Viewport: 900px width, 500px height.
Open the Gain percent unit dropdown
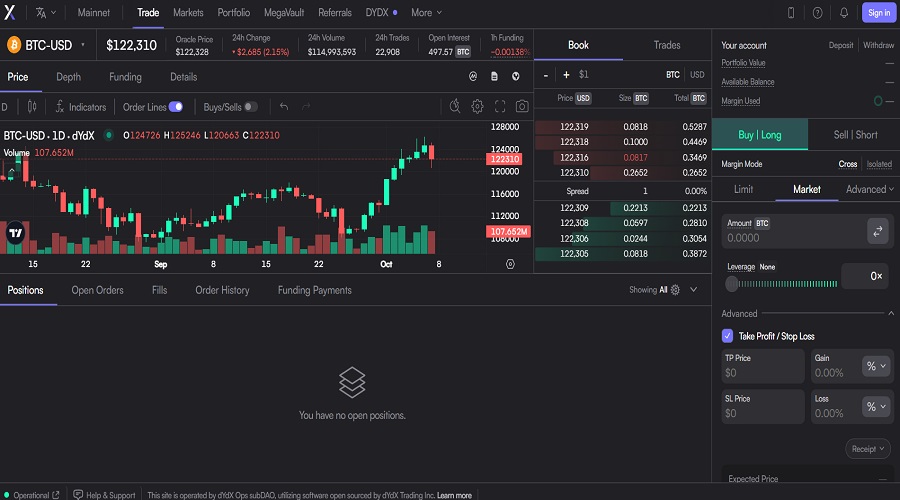pyautogui.click(x=876, y=366)
